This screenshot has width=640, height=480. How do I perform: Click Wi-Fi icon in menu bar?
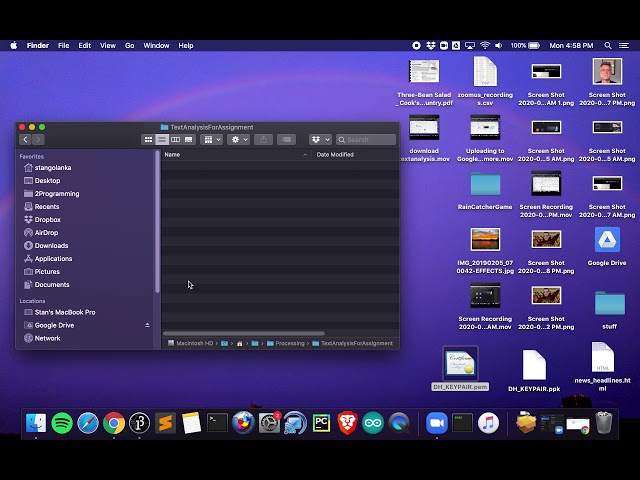click(x=484, y=46)
